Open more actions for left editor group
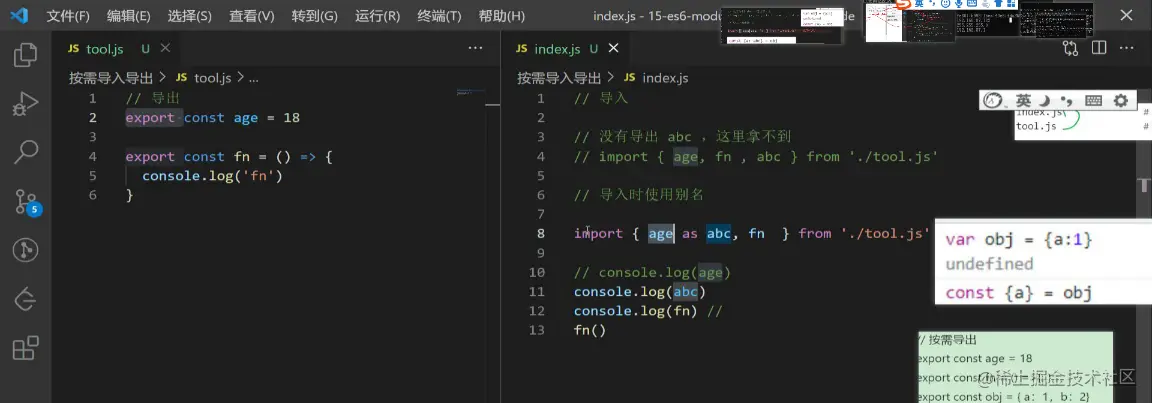 475,48
